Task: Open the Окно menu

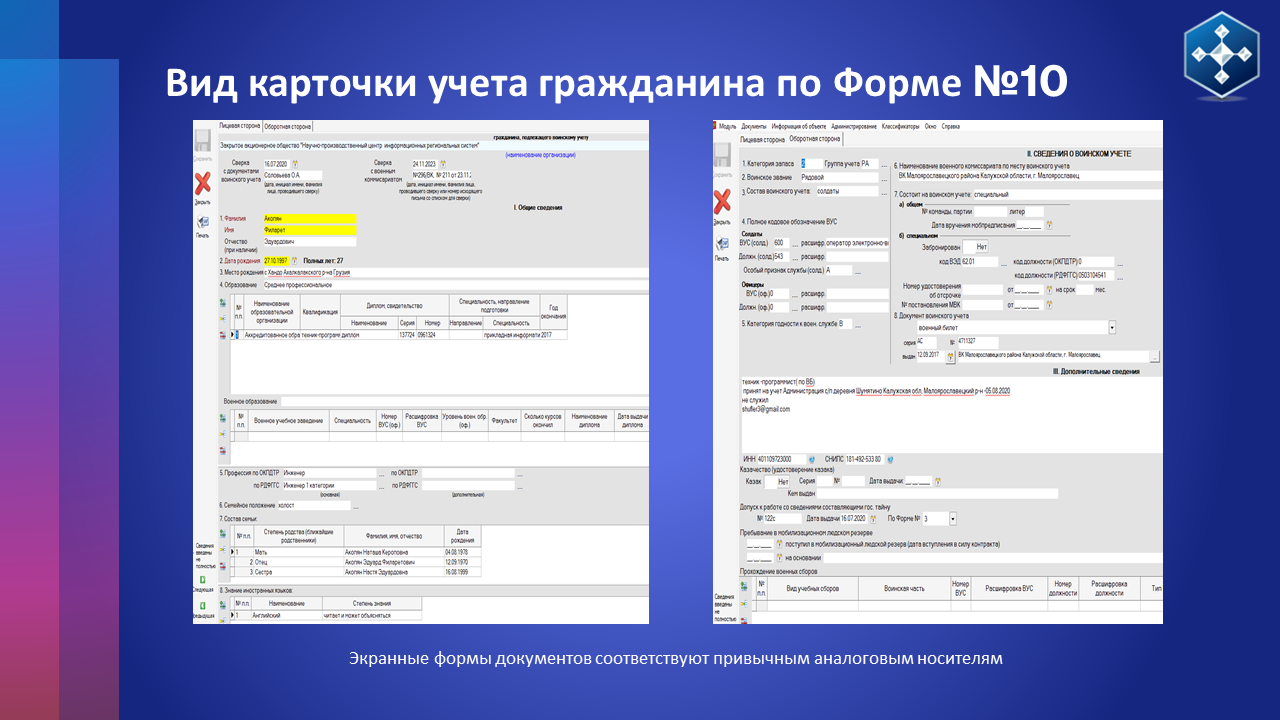Action: coord(931,127)
